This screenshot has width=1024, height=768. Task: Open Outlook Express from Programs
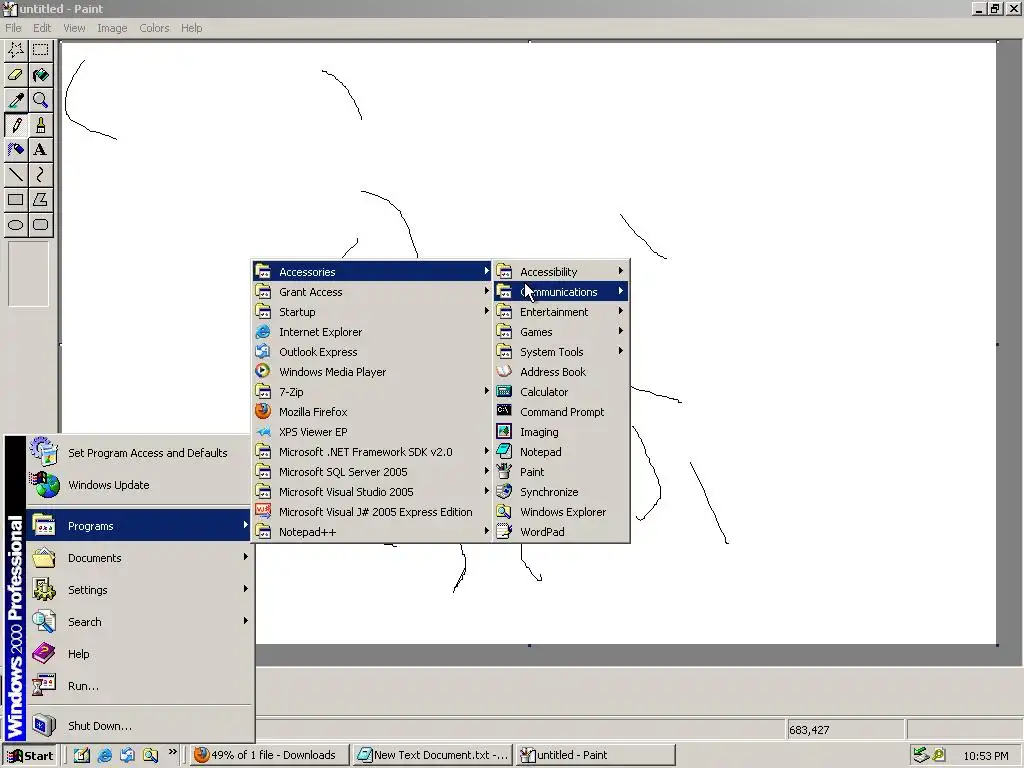pyautogui.click(x=372, y=352)
